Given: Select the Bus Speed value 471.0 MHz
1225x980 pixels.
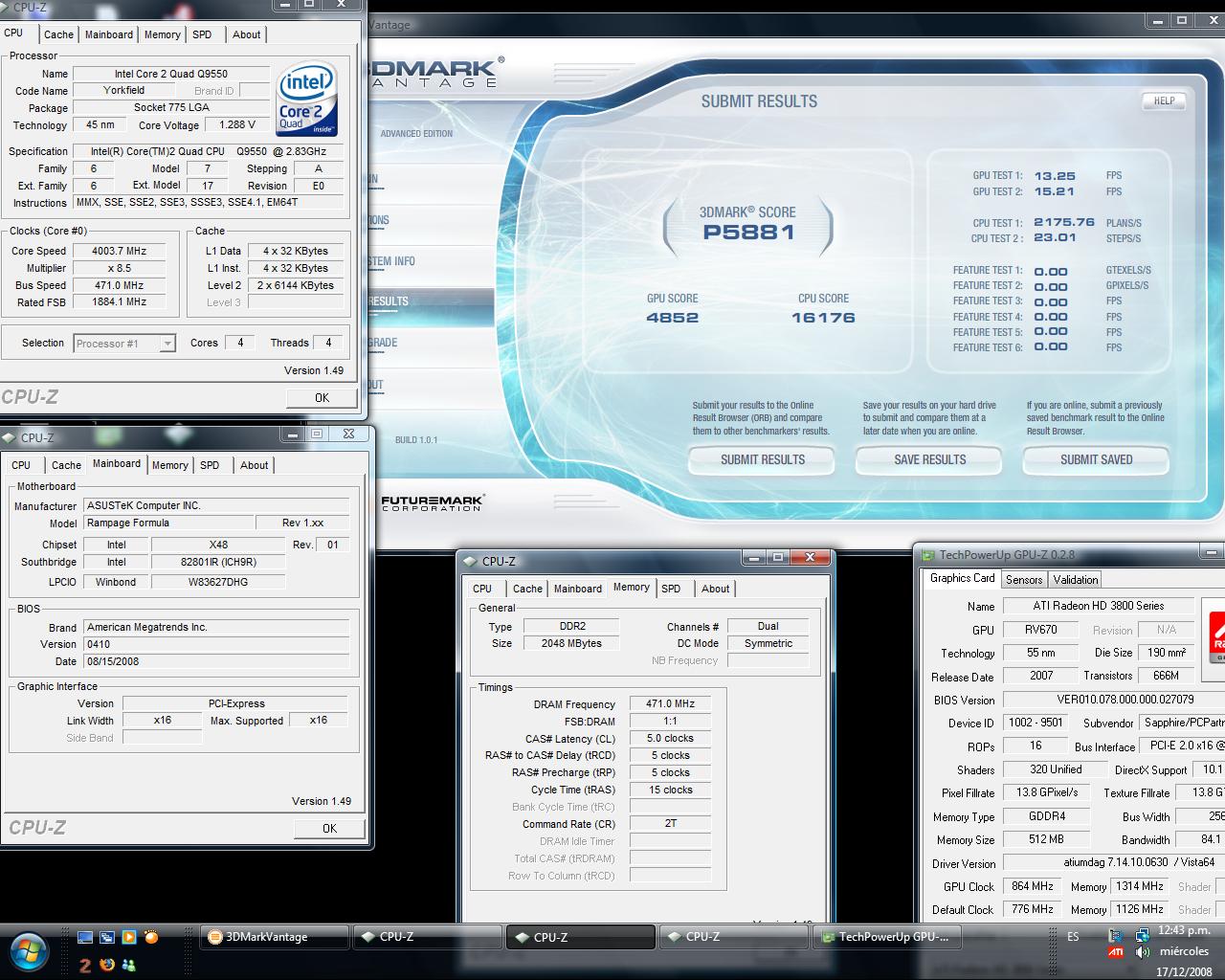Looking at the screenshot, I should coord(120,285).
